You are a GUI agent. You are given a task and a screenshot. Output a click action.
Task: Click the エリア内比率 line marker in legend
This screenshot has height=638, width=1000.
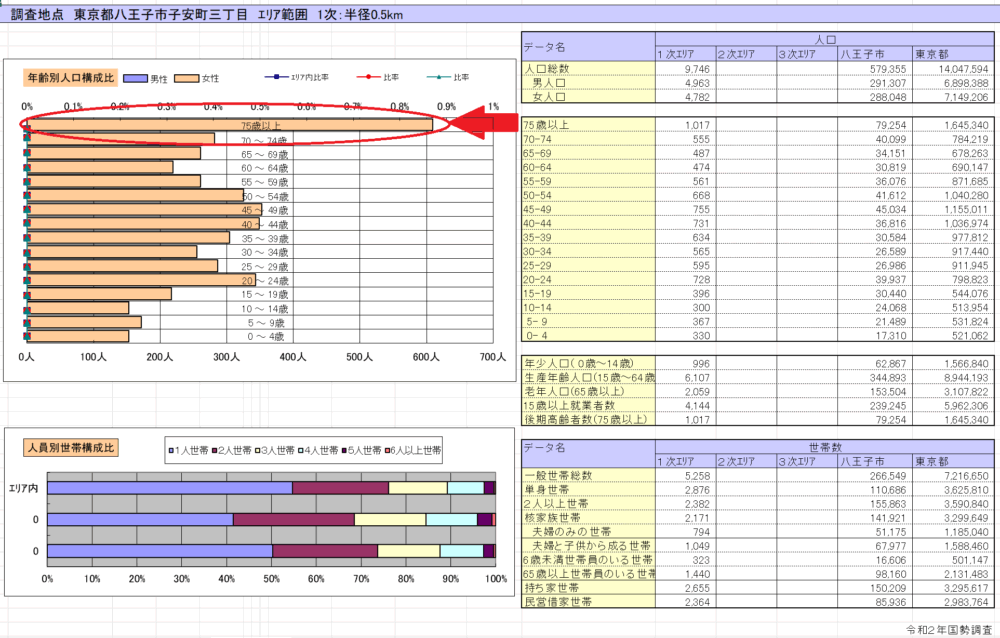[275, 77]
